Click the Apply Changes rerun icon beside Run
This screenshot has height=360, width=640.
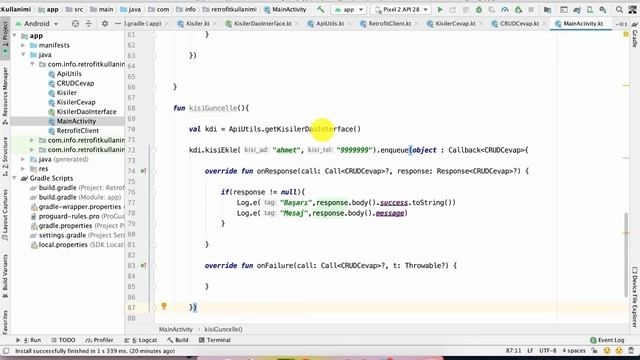coord(453,9)
